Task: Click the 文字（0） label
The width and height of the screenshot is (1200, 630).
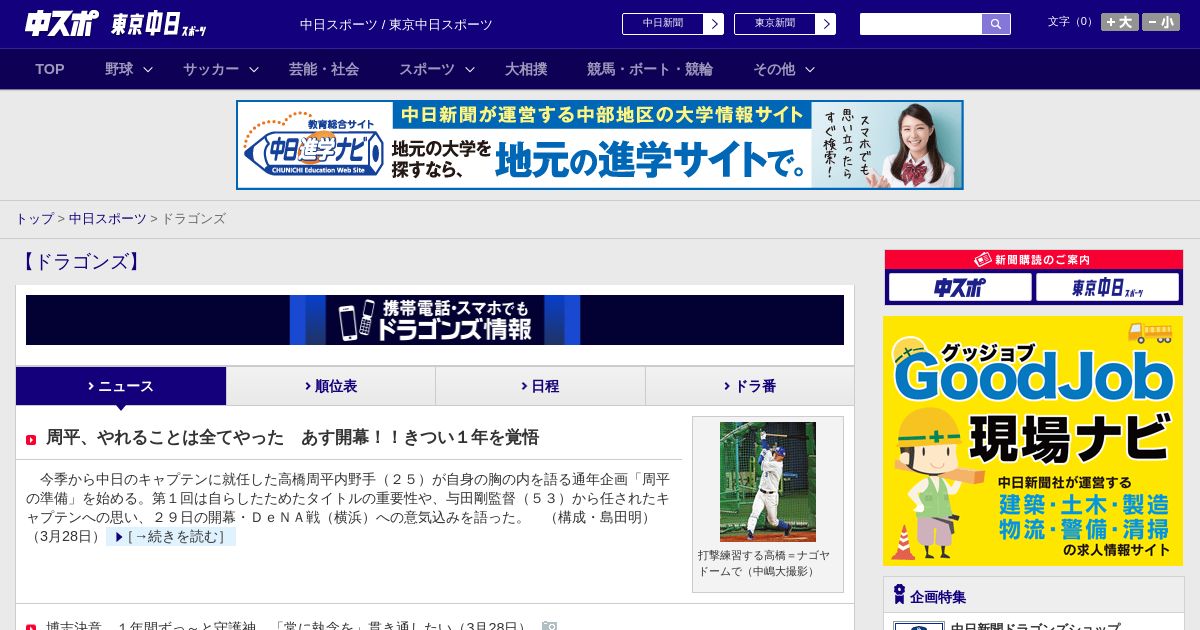Action: coord(1071,22)
